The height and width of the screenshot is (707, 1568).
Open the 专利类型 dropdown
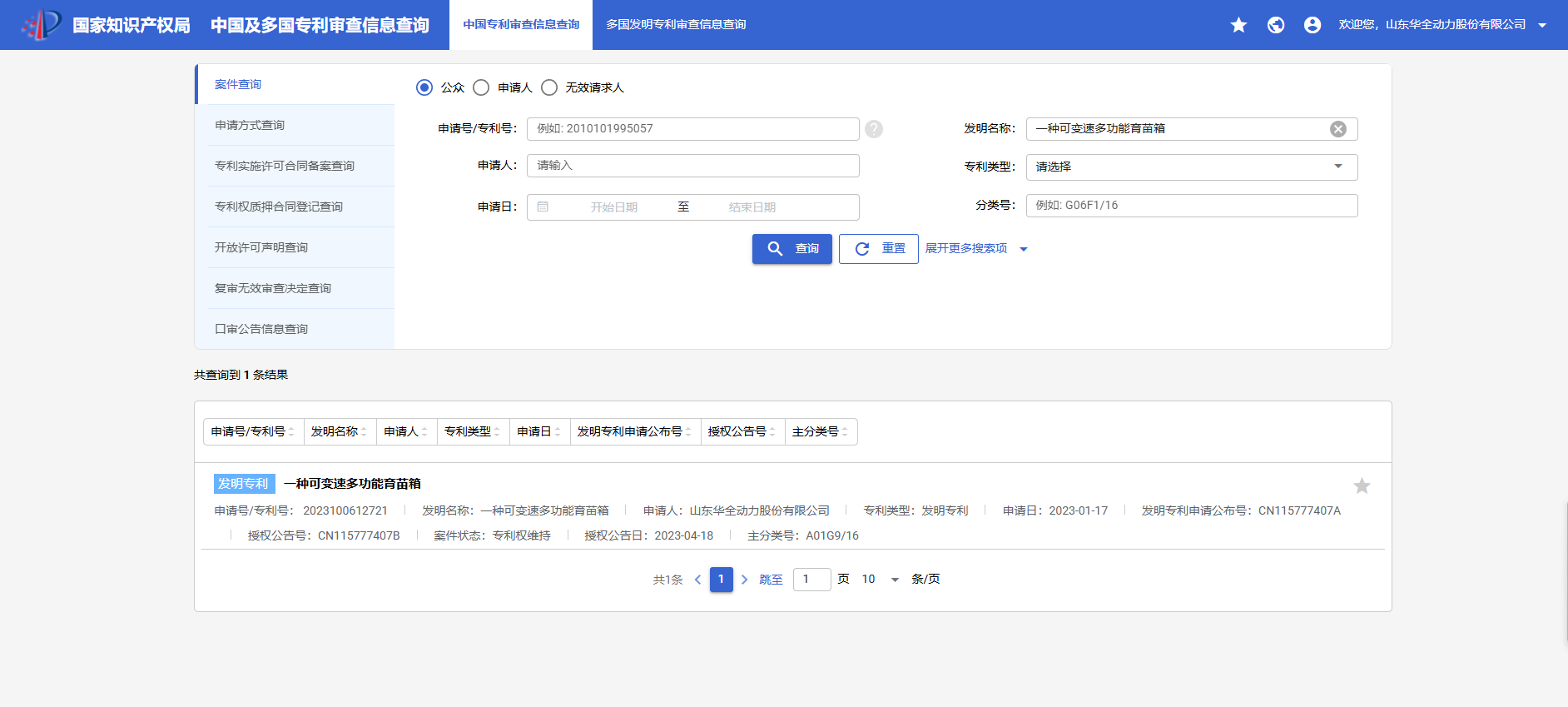click(1192, 167)
